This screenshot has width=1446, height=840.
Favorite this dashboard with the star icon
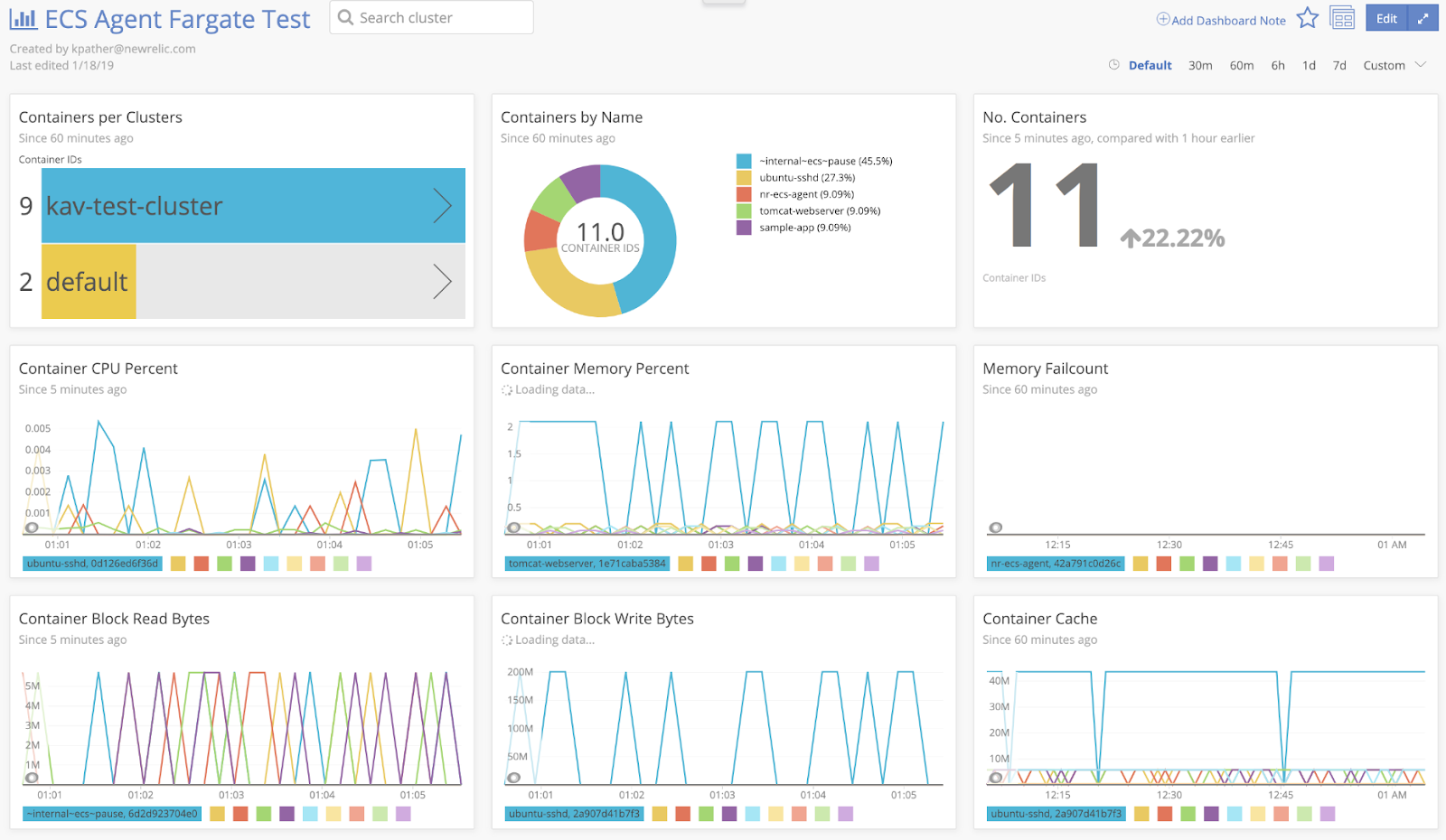(1308, 18)
